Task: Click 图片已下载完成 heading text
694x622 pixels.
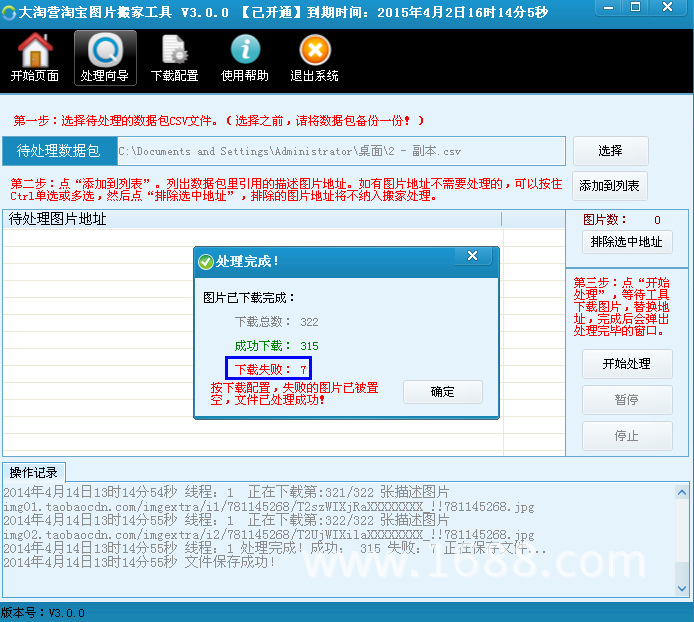Action: [249, 298]
